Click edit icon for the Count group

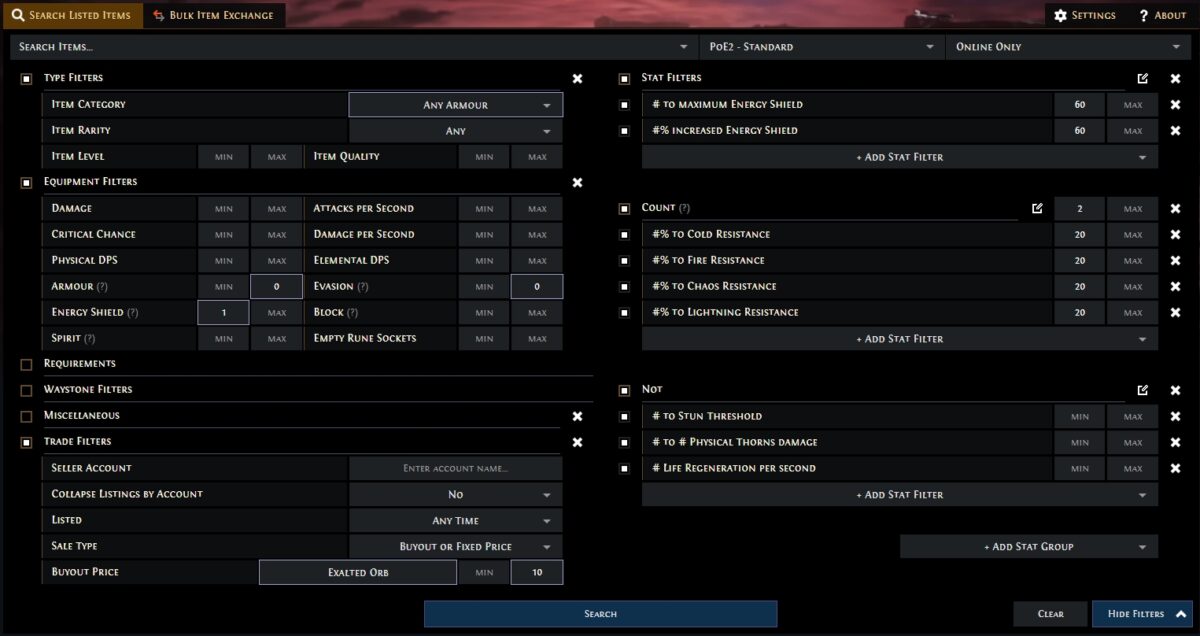[1037, 209]
